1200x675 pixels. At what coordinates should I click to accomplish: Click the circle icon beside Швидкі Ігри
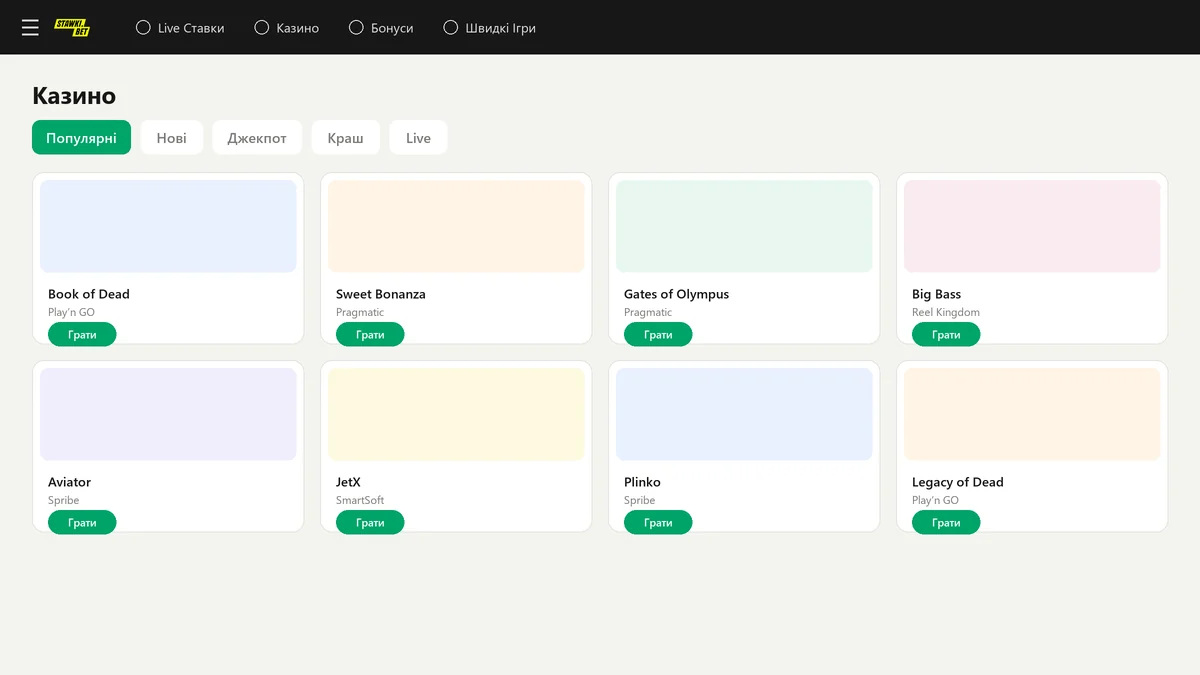(451, 28)
